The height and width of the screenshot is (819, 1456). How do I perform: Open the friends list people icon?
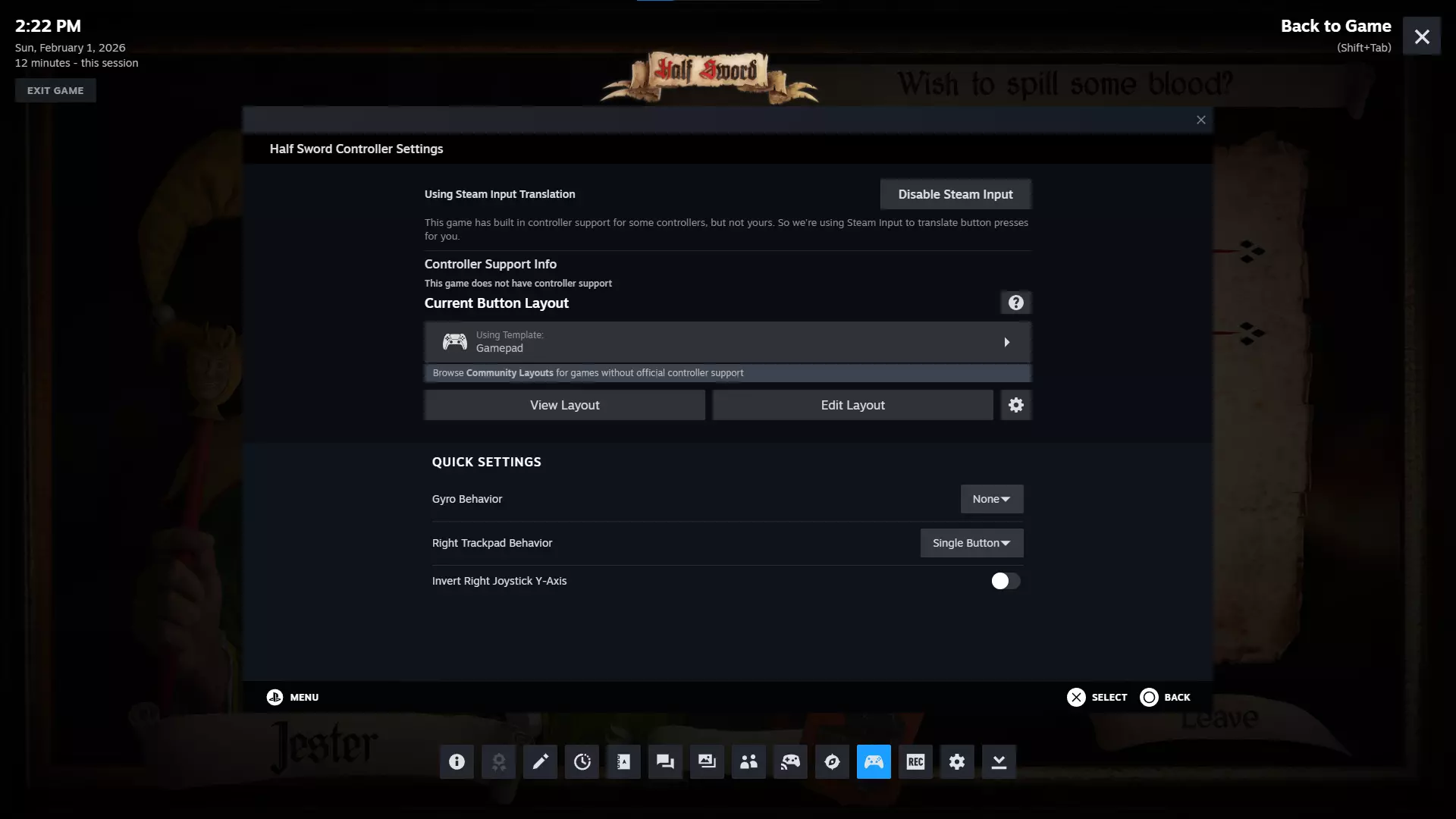click(748, 761)
